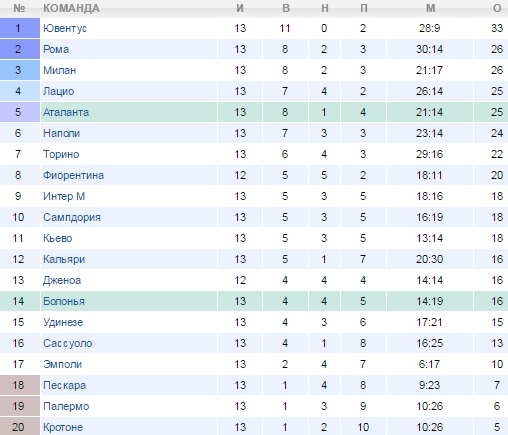
Task: Open the highlighted Болонья team link
Action: (x=64, y=301)
